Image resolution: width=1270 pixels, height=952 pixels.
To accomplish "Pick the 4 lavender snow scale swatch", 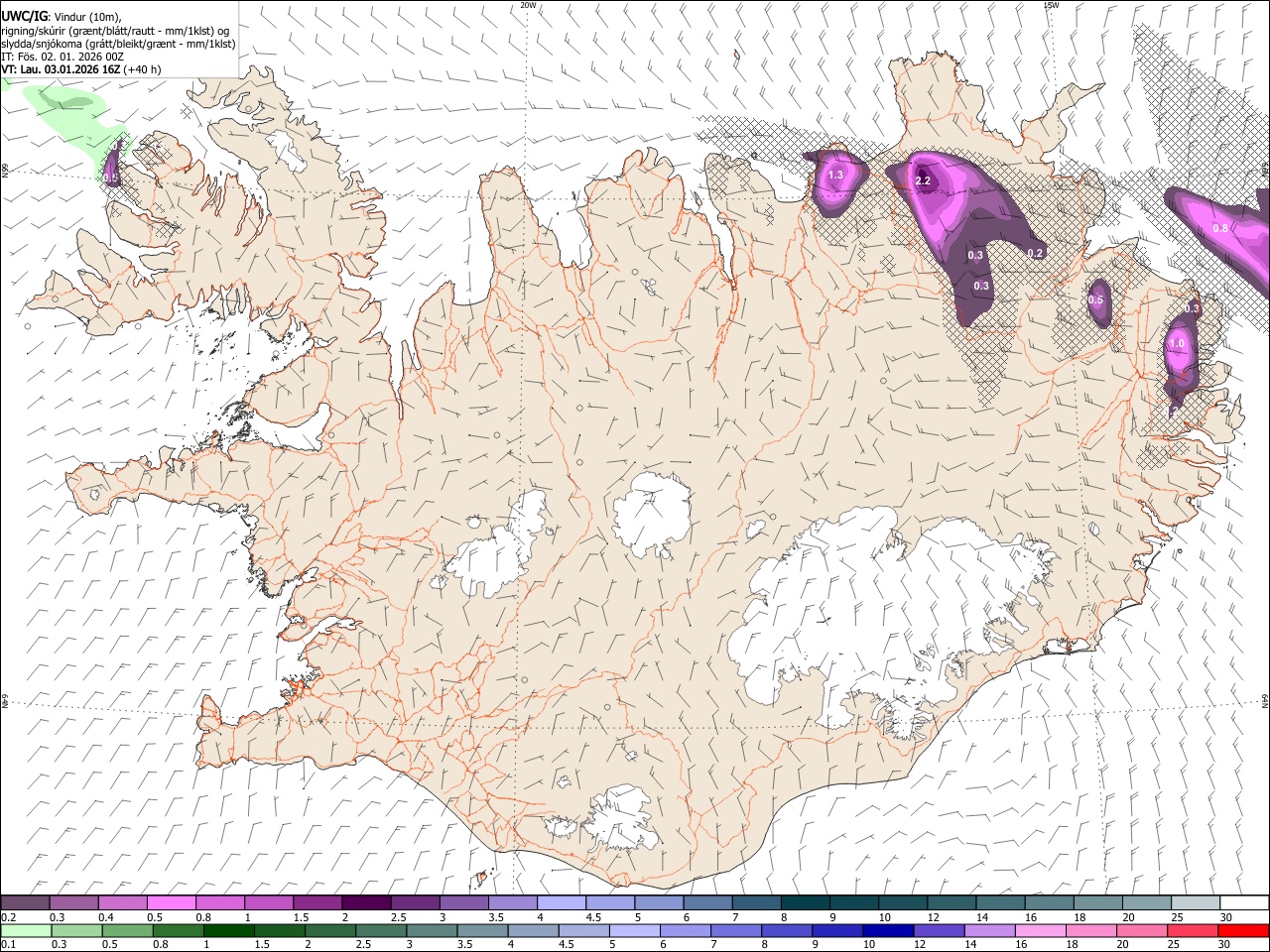I will pos(561,902).
